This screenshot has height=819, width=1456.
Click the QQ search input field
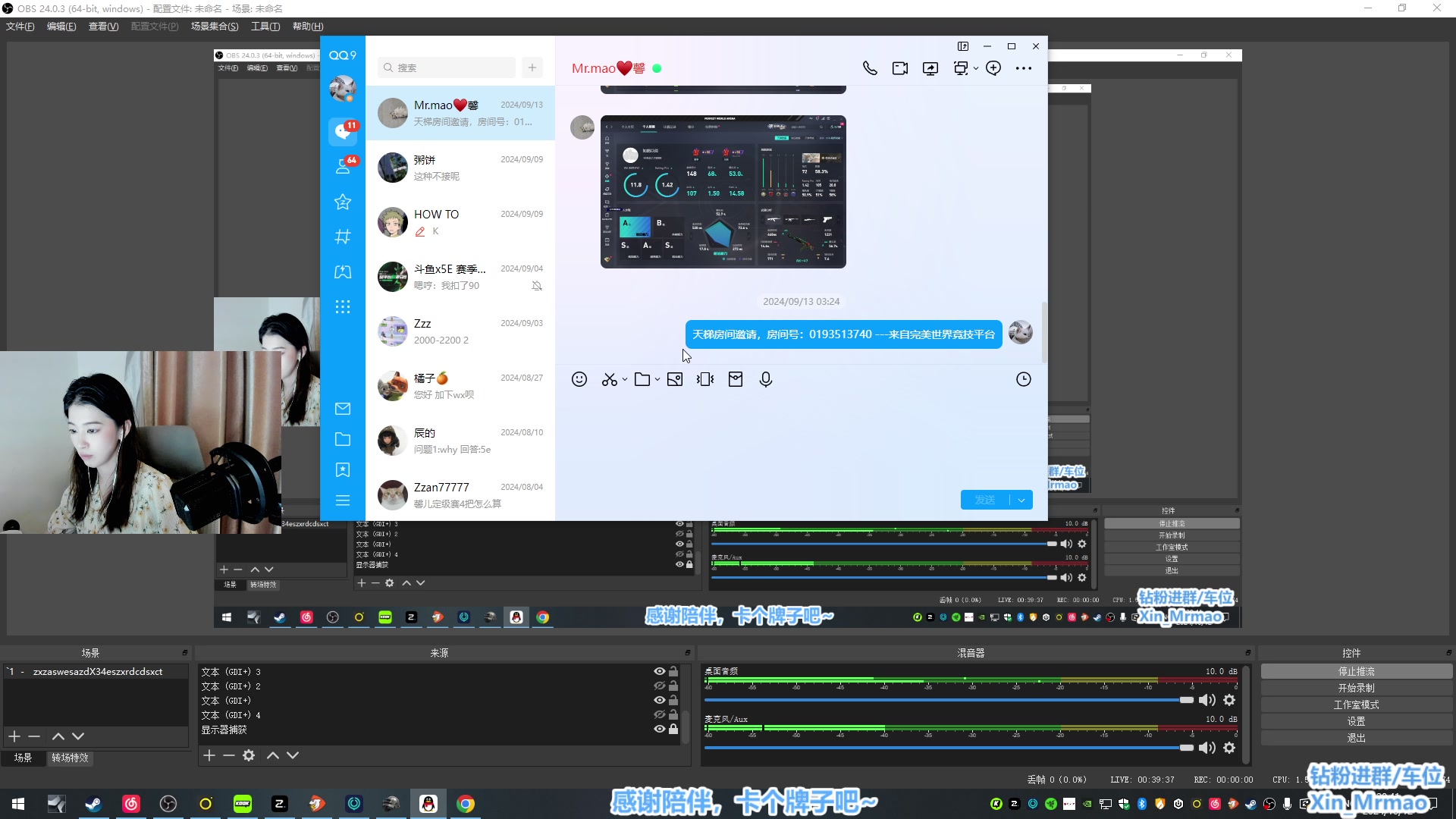tap(447, 67)
